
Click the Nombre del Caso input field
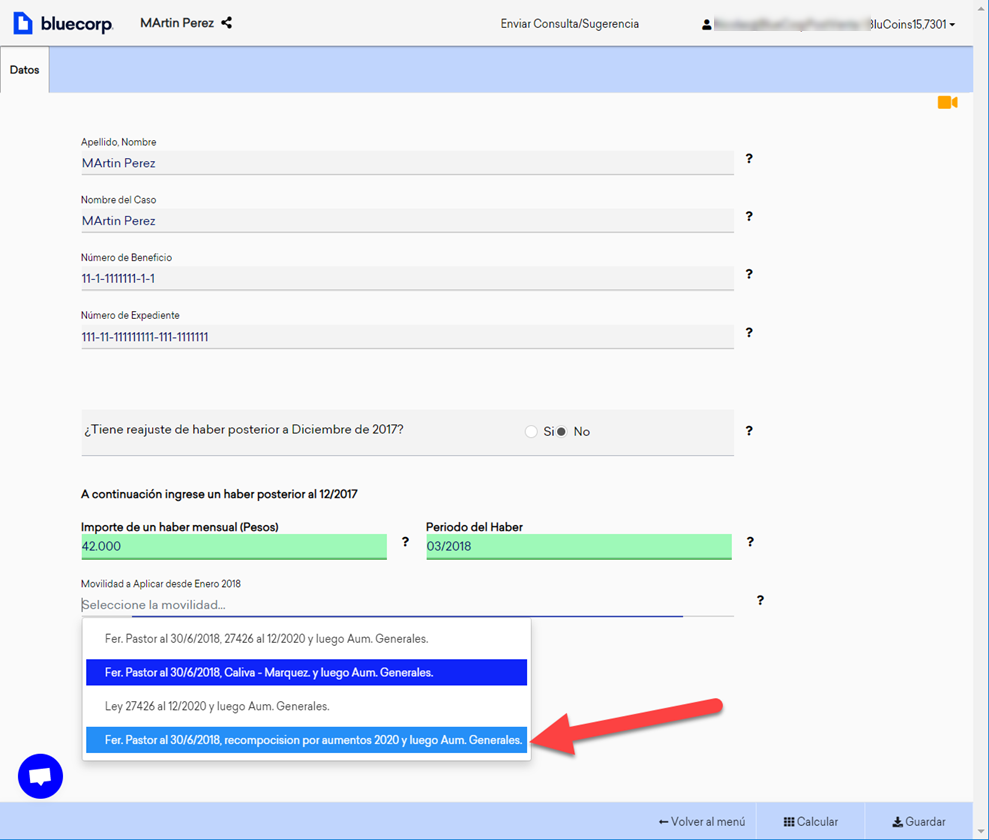pos(407,221)
